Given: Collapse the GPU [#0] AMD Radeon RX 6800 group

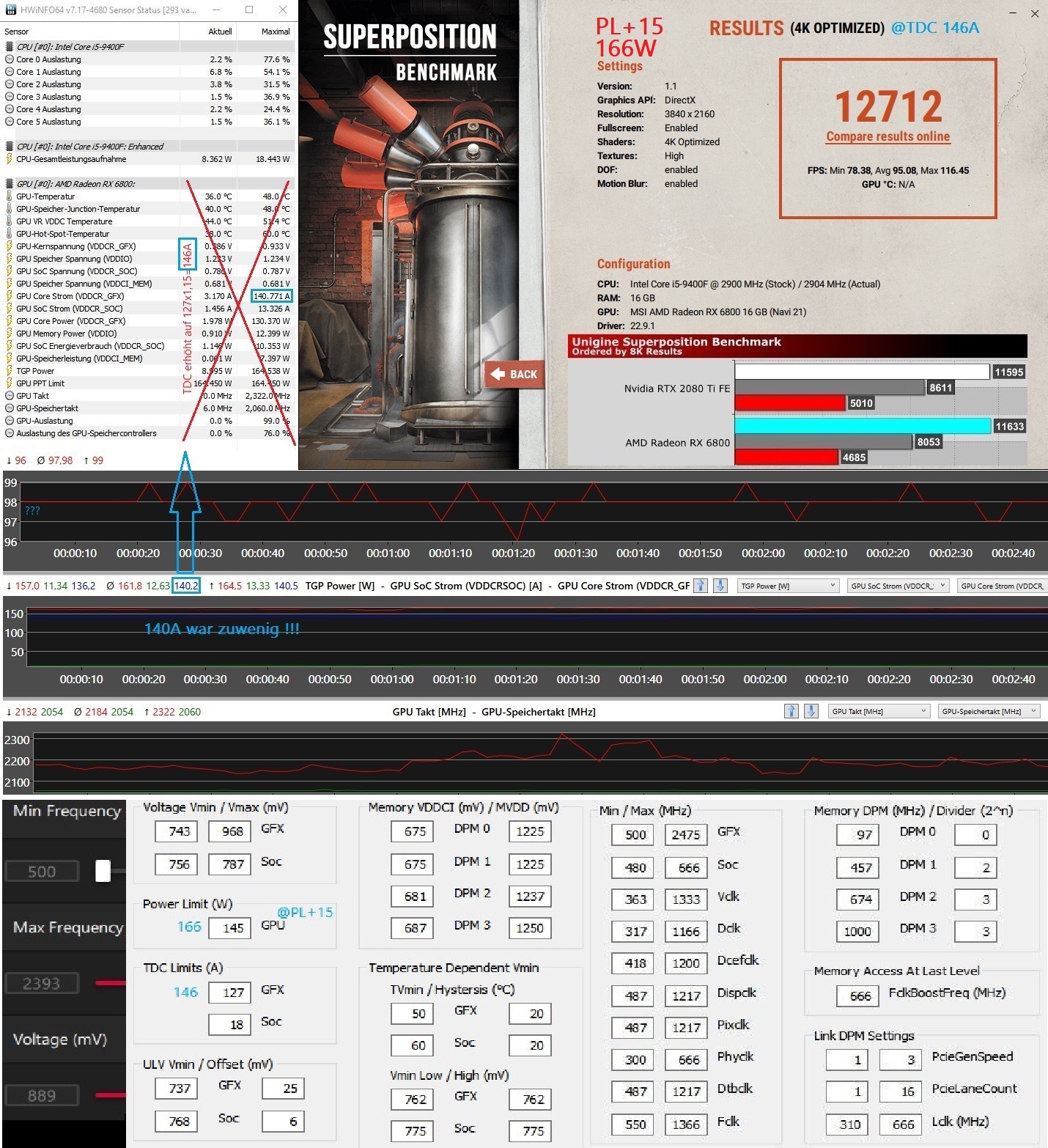Looking at the screenshot, I should (x=10, y=184).
